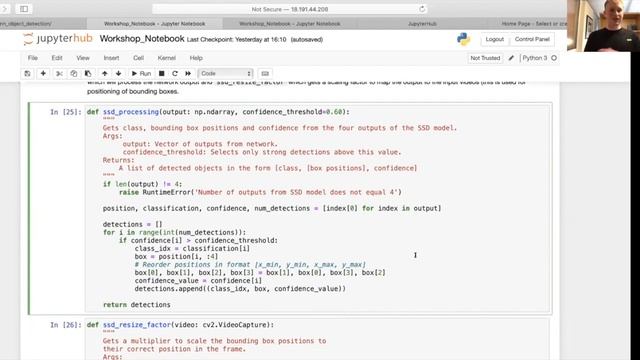
Task: Switch to first Workshop_Notebook browser tab
Action: 155,24
